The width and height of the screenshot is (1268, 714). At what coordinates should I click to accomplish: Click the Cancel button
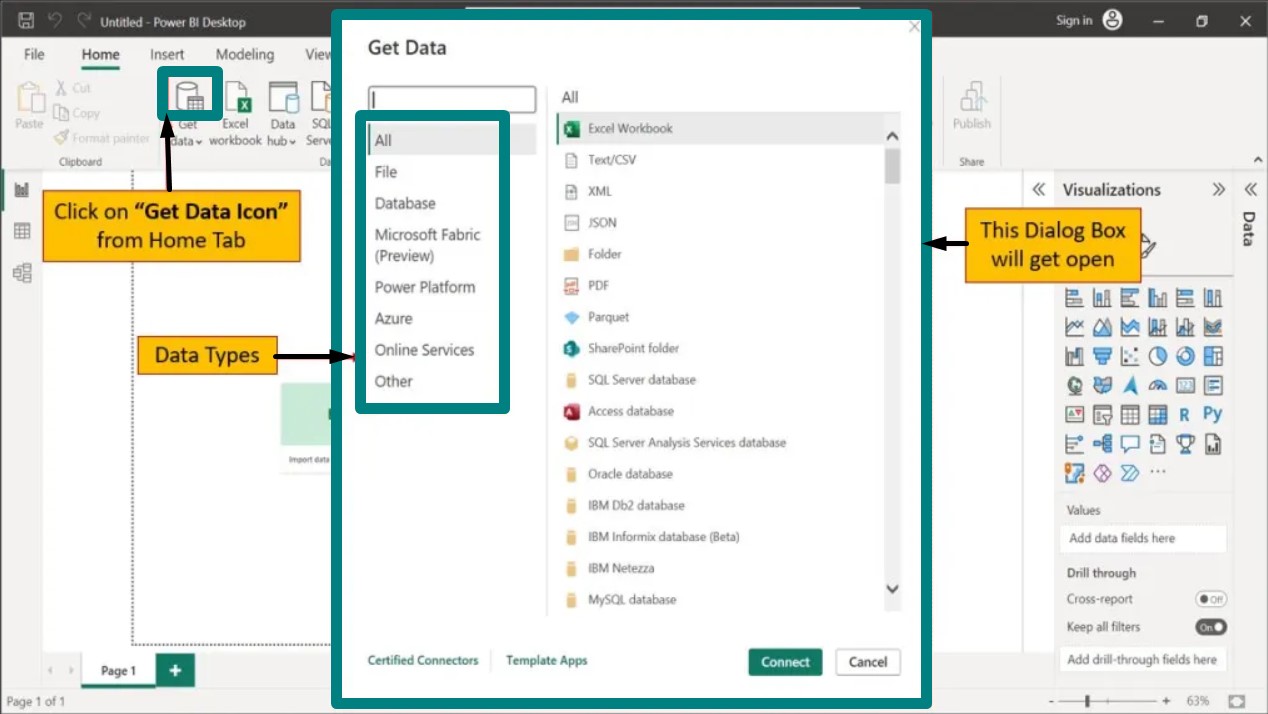click(x=868, y=662)
